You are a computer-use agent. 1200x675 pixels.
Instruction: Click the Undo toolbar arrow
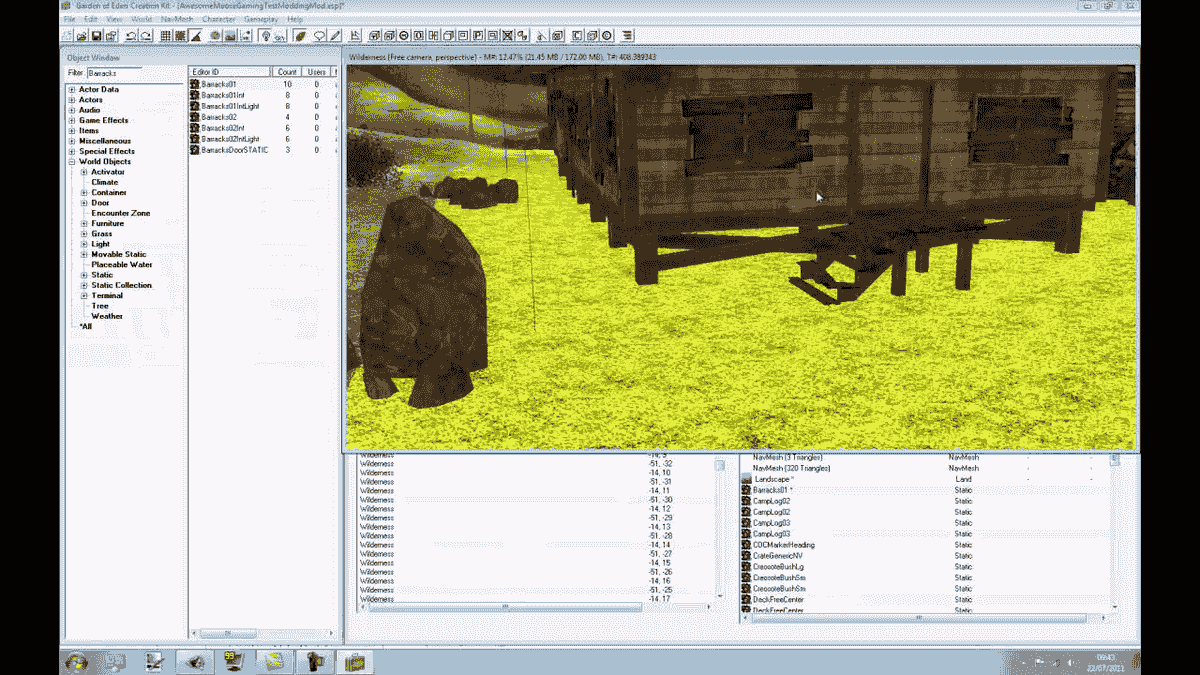[x=130, y=36]
